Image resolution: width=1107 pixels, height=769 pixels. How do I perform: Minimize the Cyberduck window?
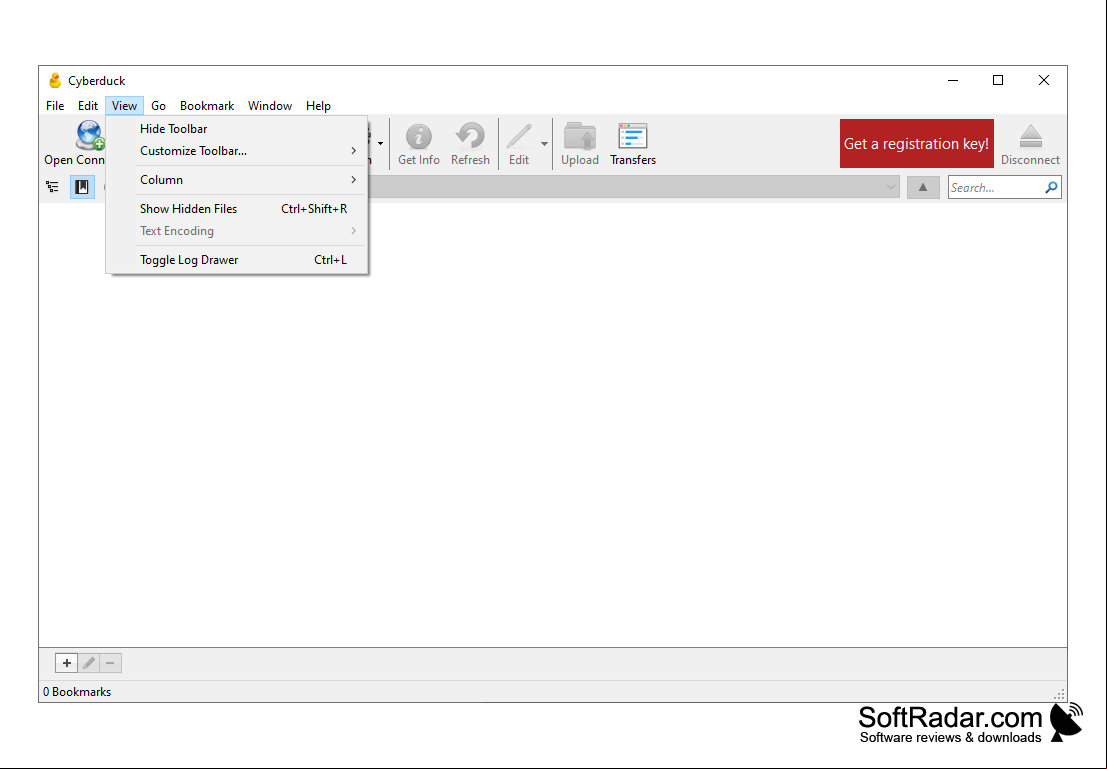(953, 81)
